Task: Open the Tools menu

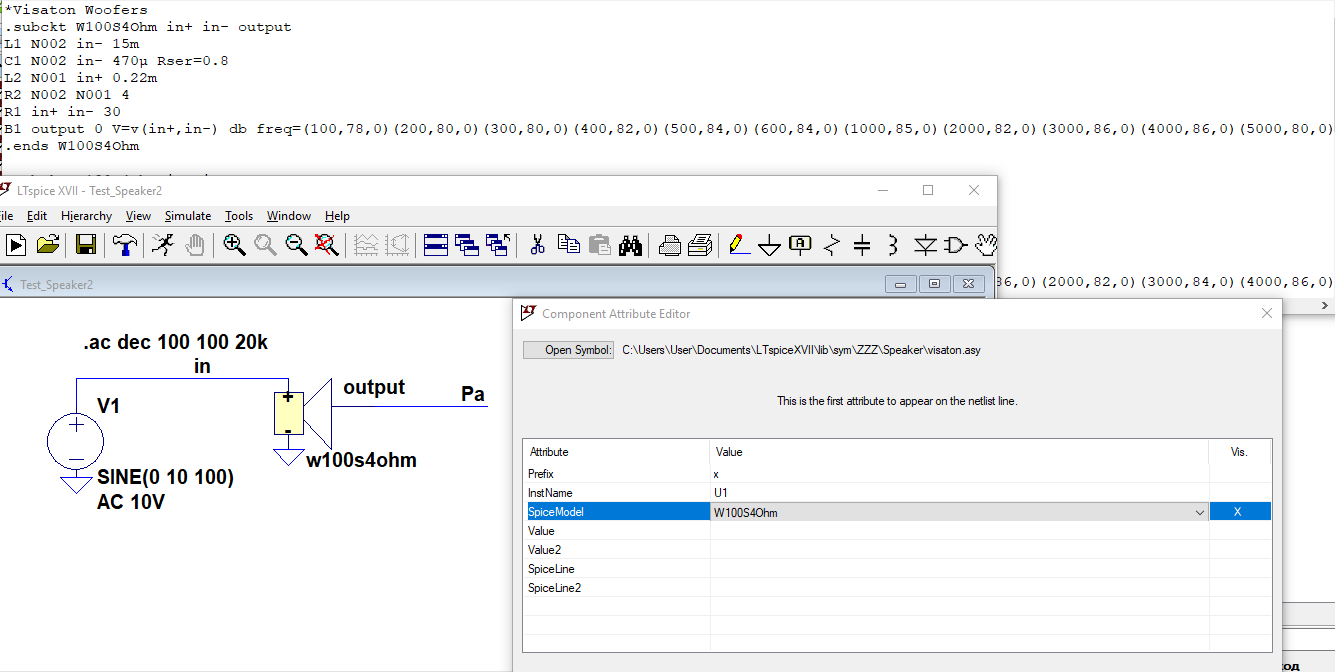Action: coord(239,216)
